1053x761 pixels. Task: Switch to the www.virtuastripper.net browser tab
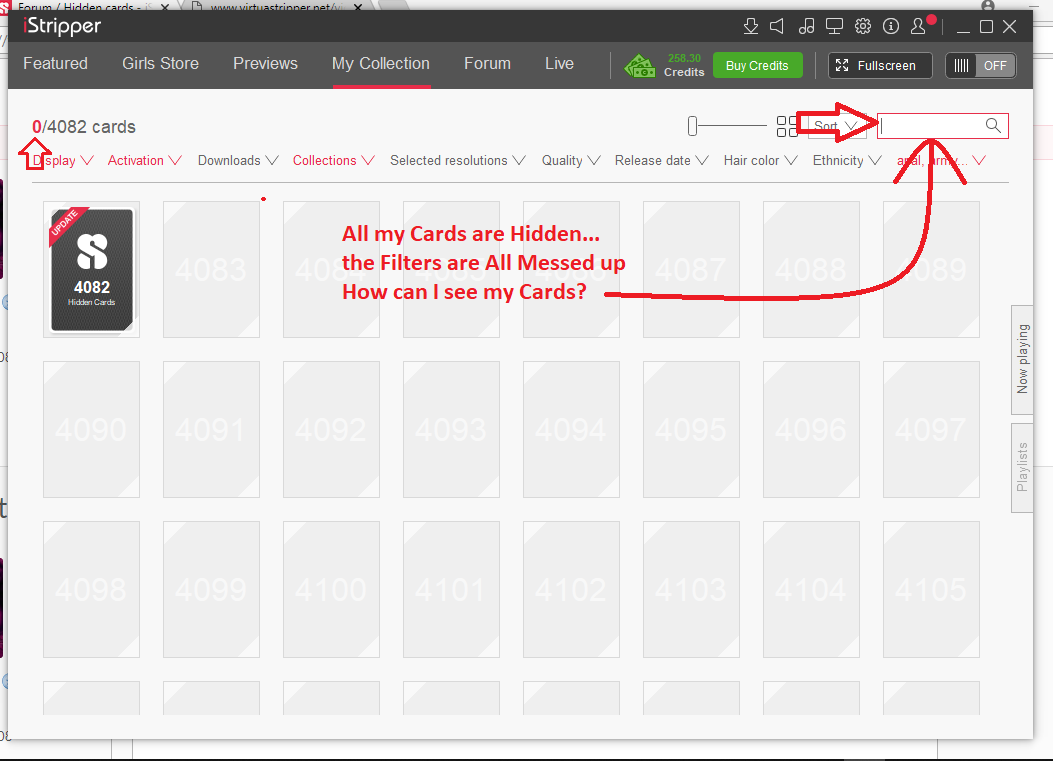279,6
